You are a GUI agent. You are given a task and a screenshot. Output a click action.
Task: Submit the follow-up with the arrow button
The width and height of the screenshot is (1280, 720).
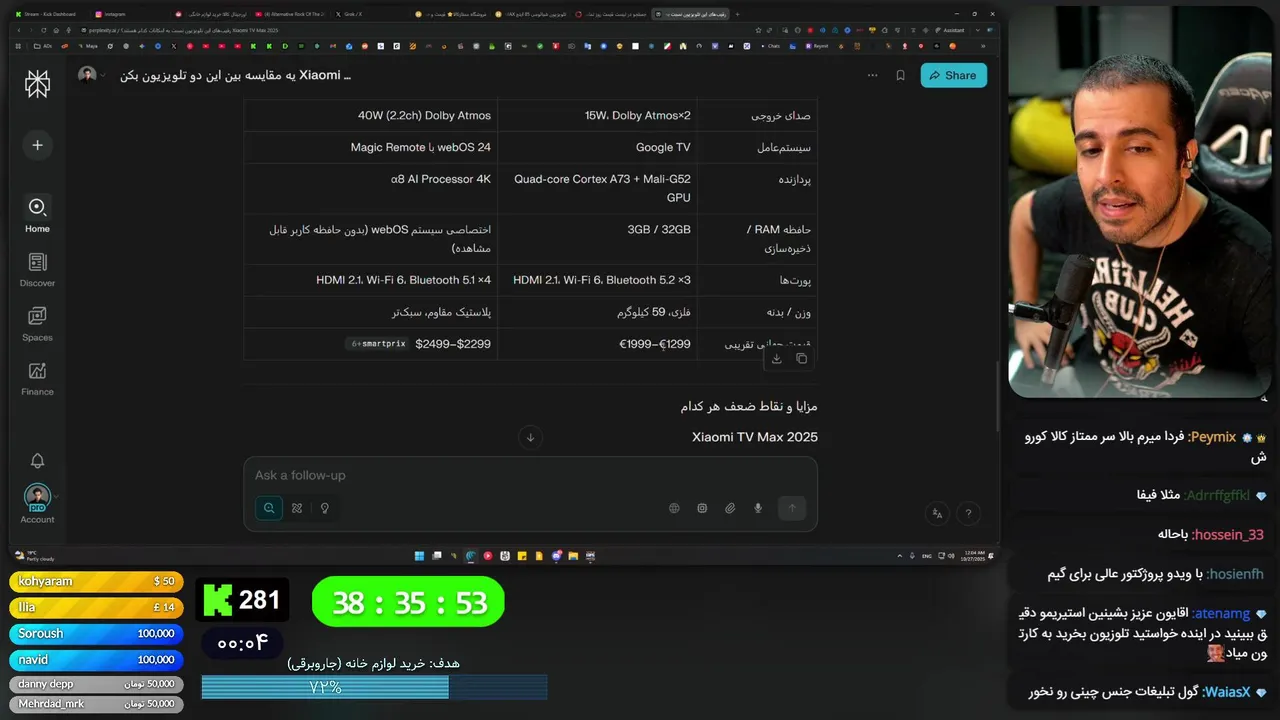point(792,508)
